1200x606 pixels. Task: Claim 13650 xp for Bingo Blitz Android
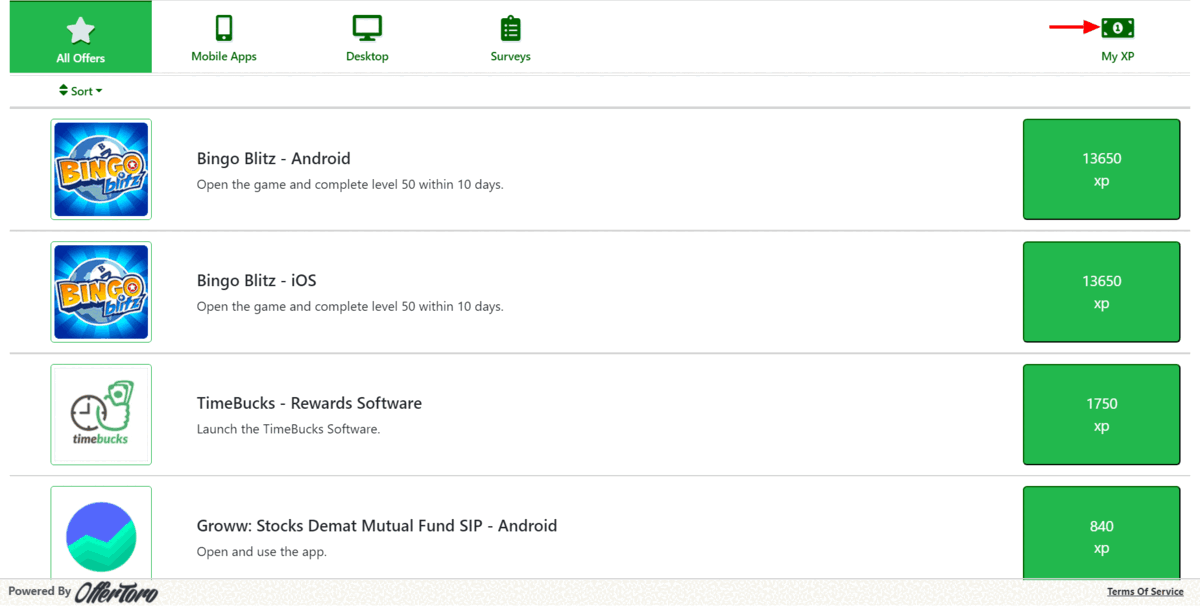(1101, 169)
